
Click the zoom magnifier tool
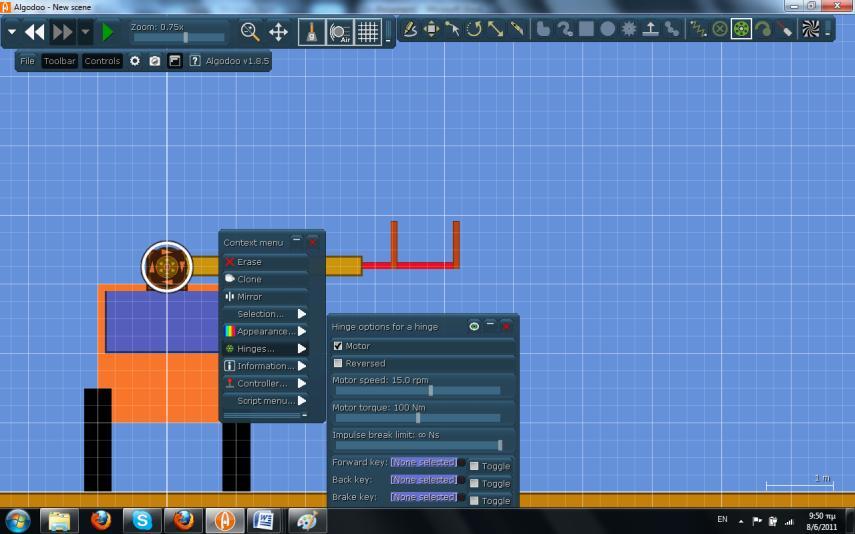tap(250, 32)
